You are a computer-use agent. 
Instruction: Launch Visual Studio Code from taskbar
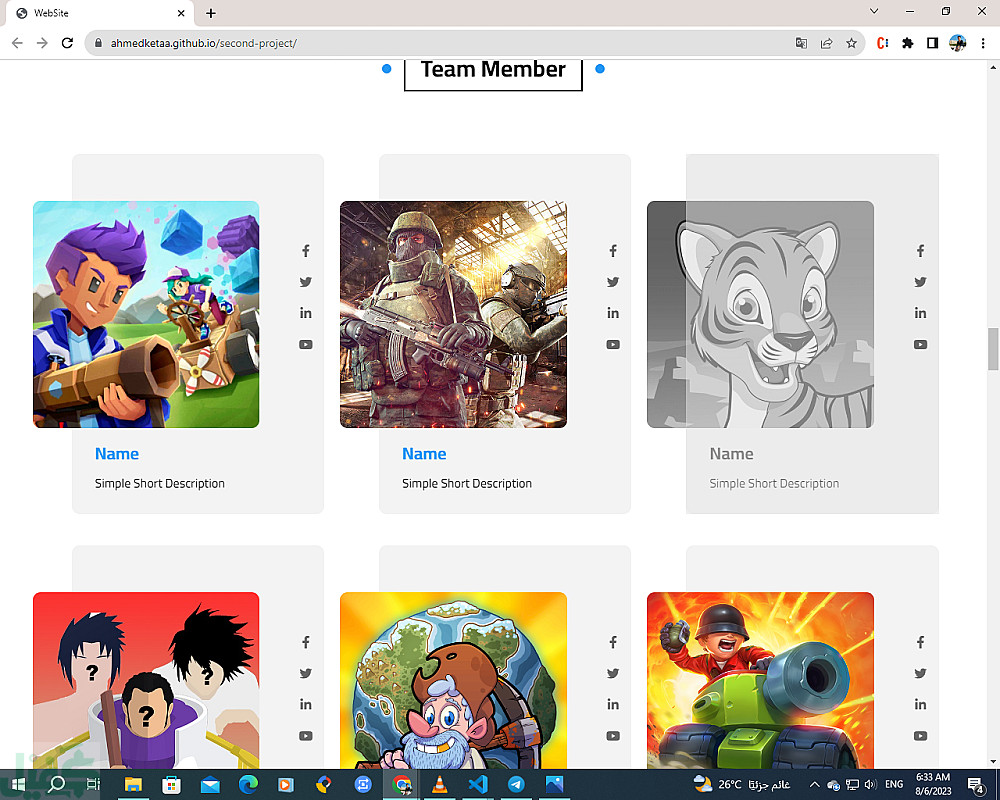point(478,784)
